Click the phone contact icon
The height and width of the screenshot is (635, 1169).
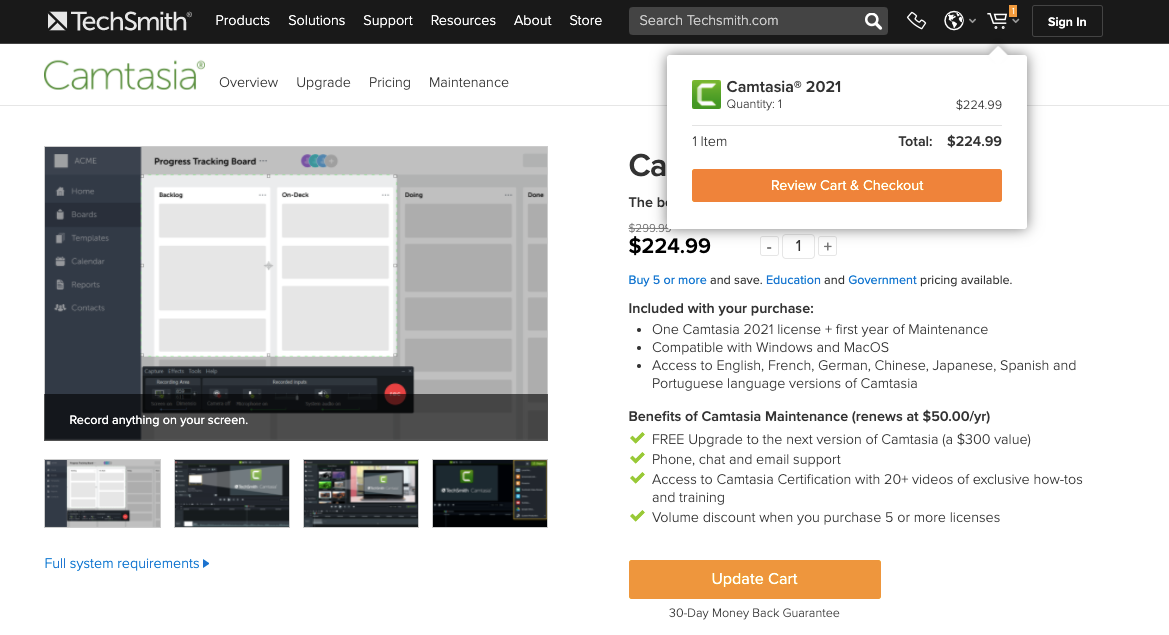[916, 20]
